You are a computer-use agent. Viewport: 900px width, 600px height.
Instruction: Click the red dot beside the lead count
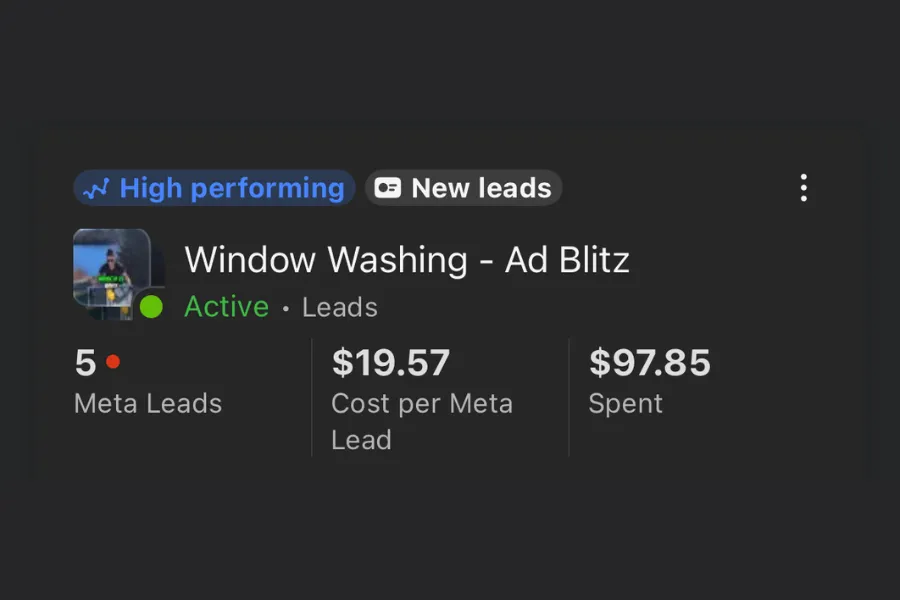[x=113, y=361]
